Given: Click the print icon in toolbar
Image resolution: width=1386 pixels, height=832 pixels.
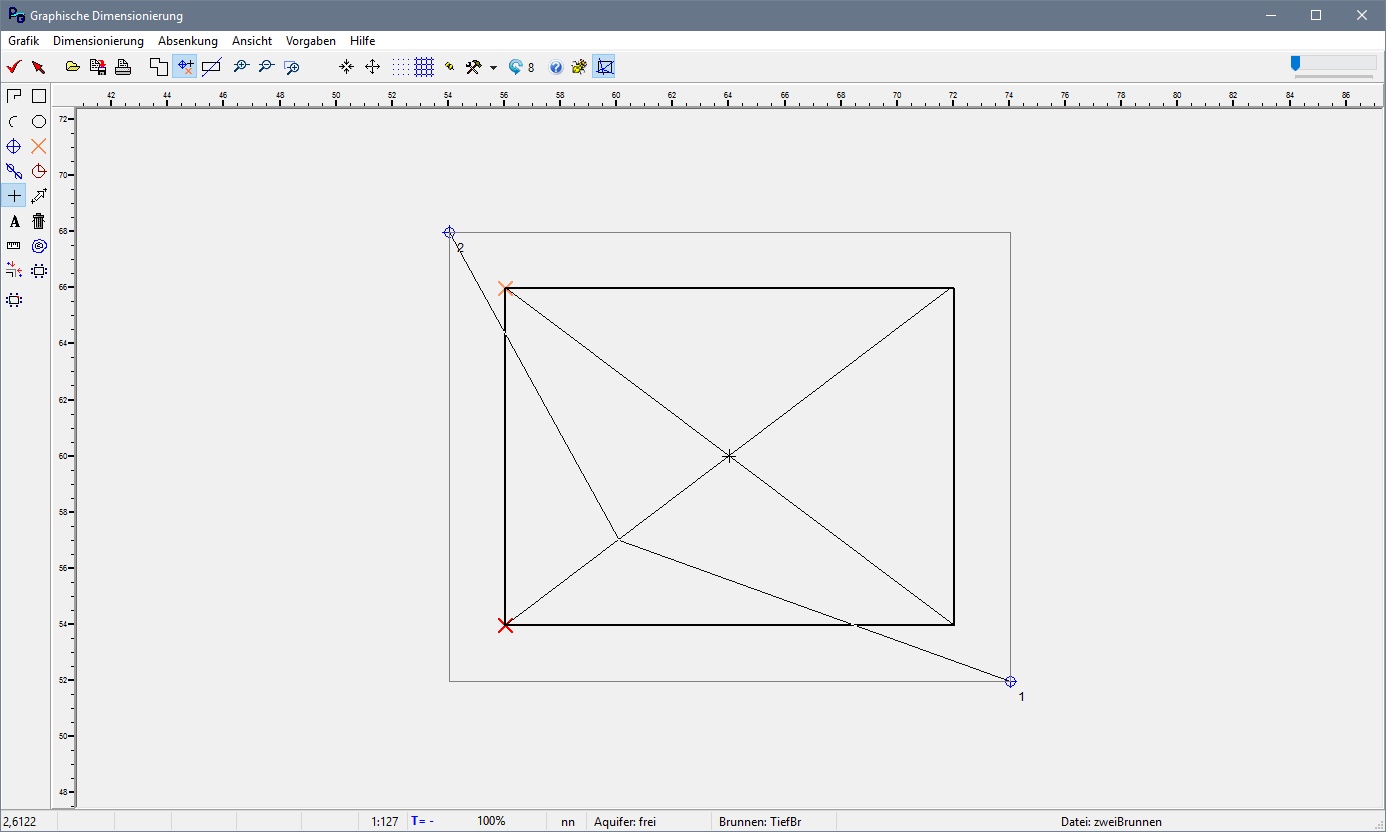Looking at the screenshot, I should (123, 67).
